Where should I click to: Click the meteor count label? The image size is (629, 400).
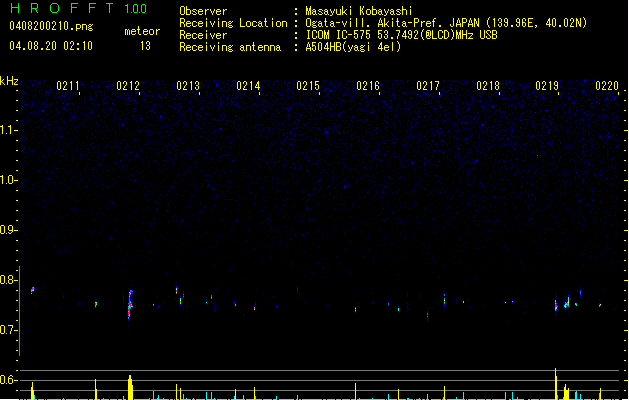142,31
